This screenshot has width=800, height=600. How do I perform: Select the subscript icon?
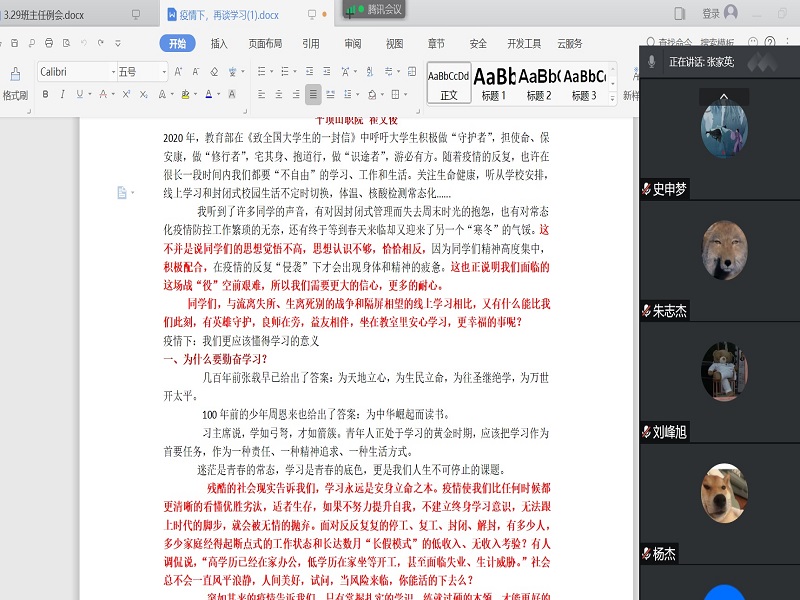click(142, 92)
